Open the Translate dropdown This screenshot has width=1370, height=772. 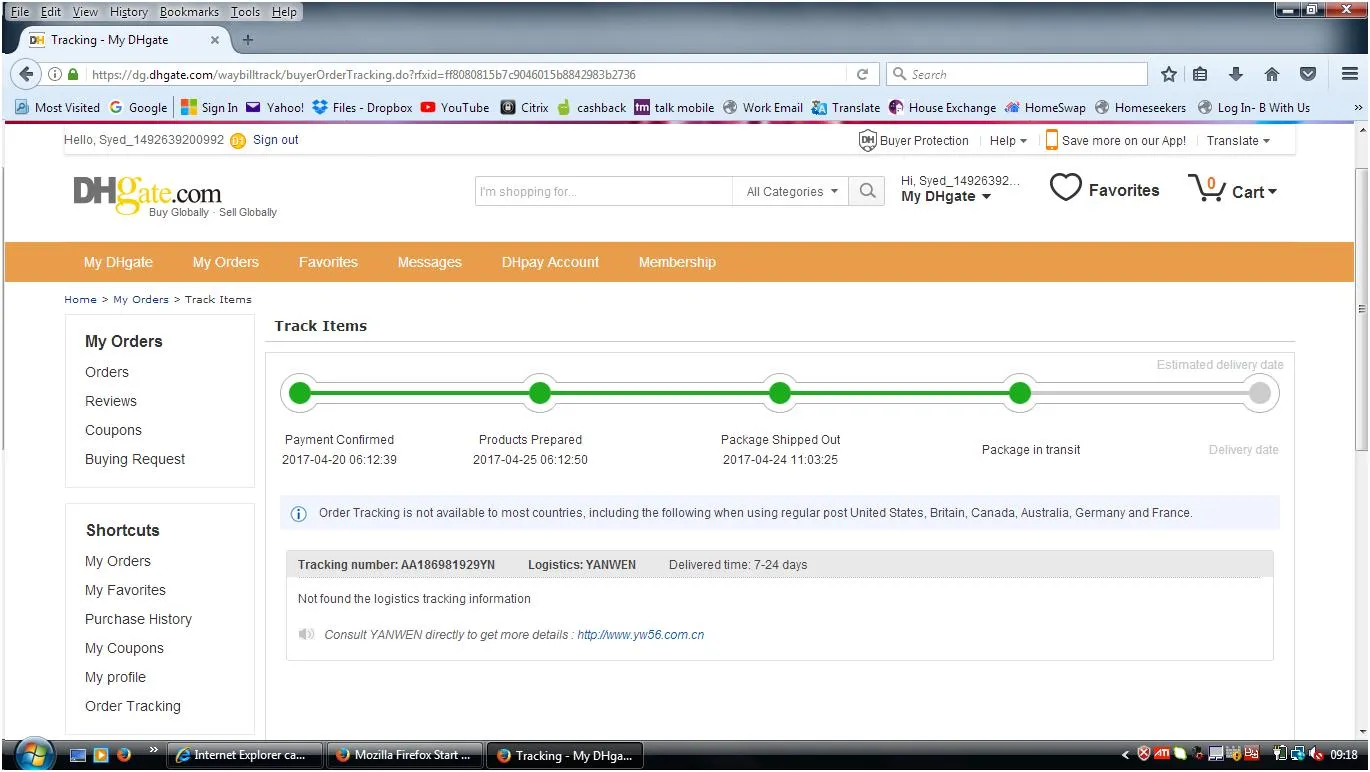click(x=1237, y=141)
